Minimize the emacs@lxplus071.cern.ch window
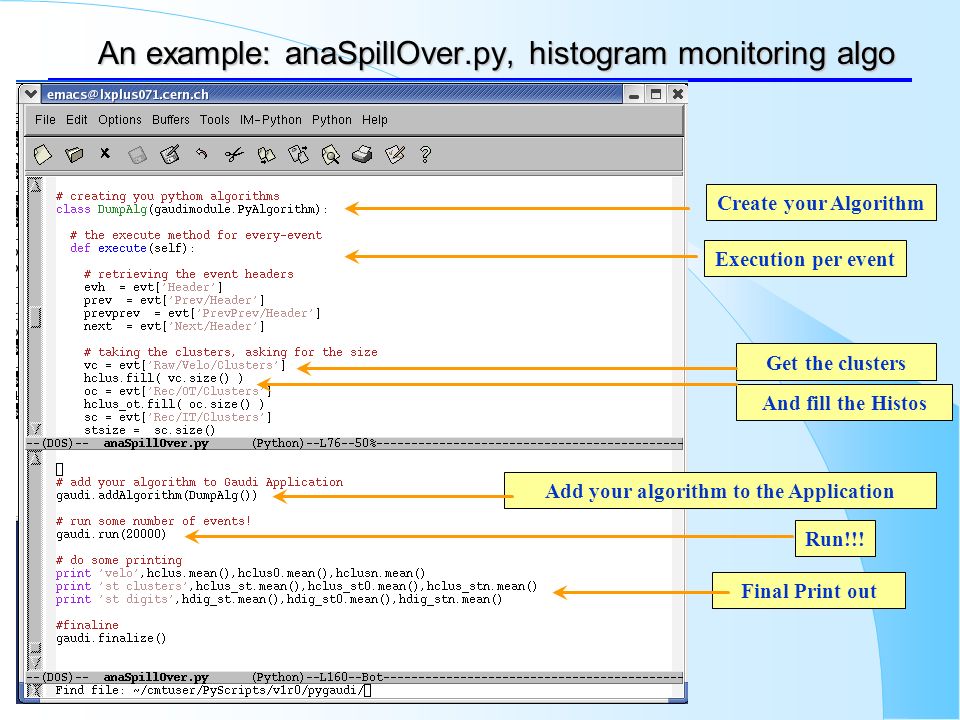Screen dimensions: 960x720 pyautogui.click(x=634, y=94)
